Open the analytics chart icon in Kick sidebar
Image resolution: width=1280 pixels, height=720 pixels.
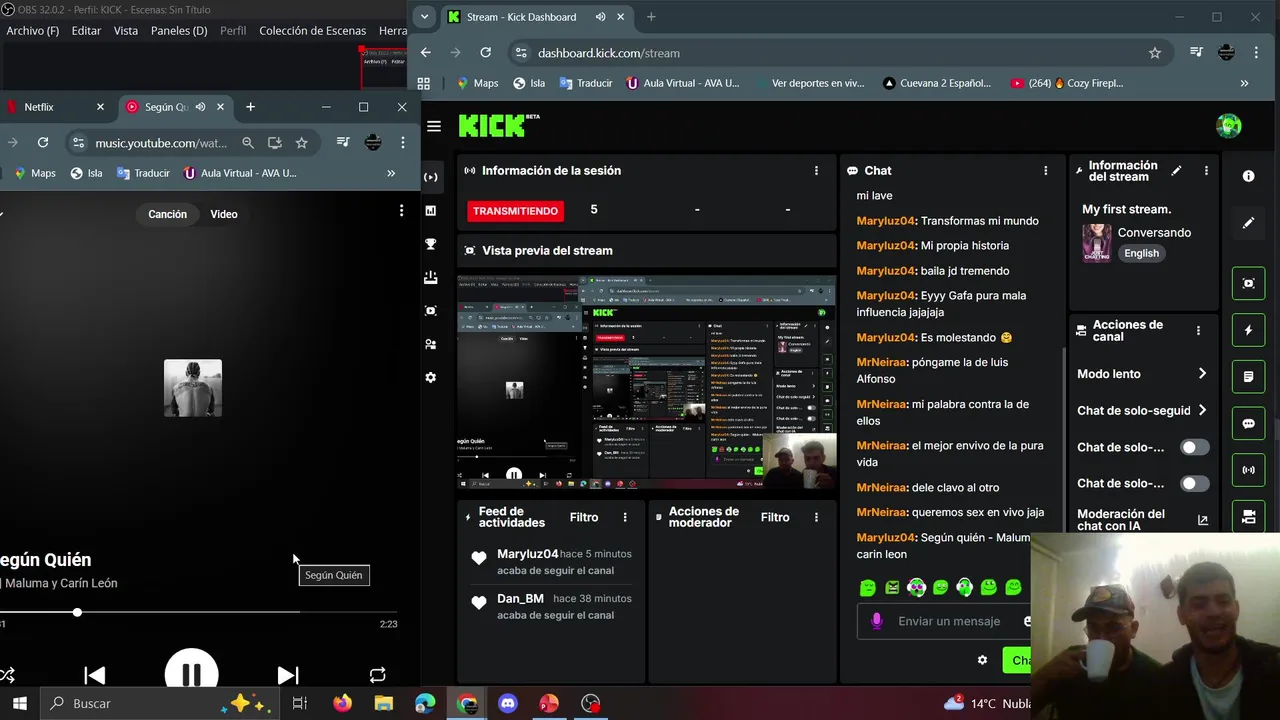pyautogui.click(x=431, y=211)
